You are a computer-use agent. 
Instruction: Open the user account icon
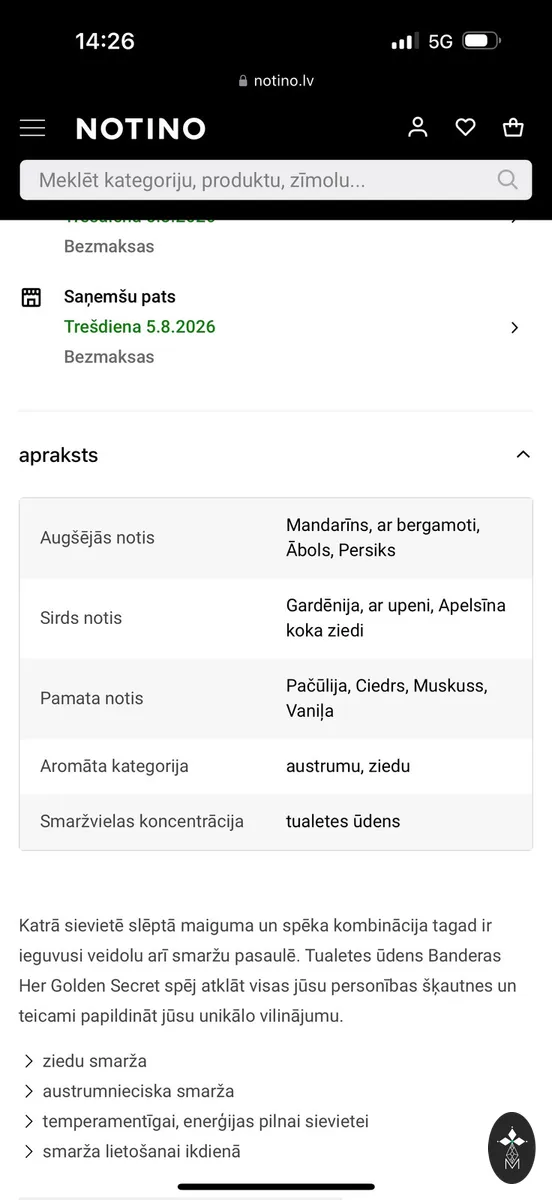[418, 127]
